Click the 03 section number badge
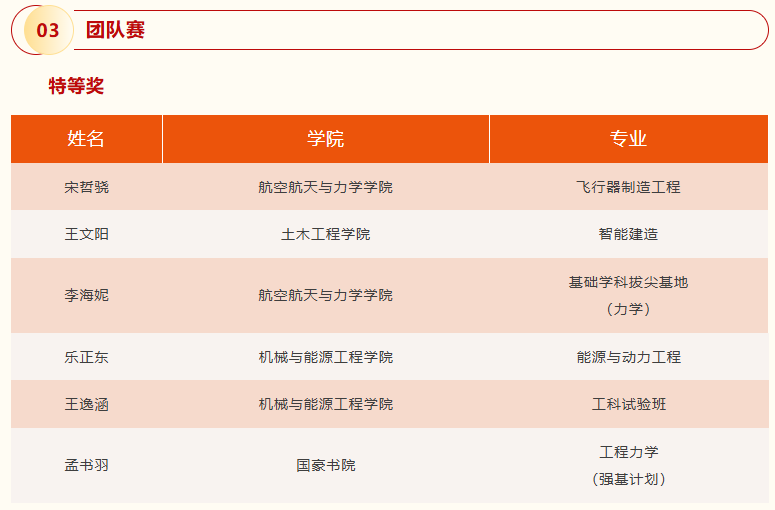Screen dimensions: 775x510 tap(48, 30)
